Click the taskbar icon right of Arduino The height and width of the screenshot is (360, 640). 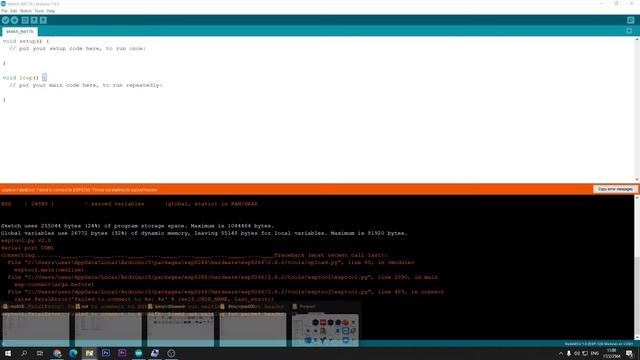(x=155, y=353)
